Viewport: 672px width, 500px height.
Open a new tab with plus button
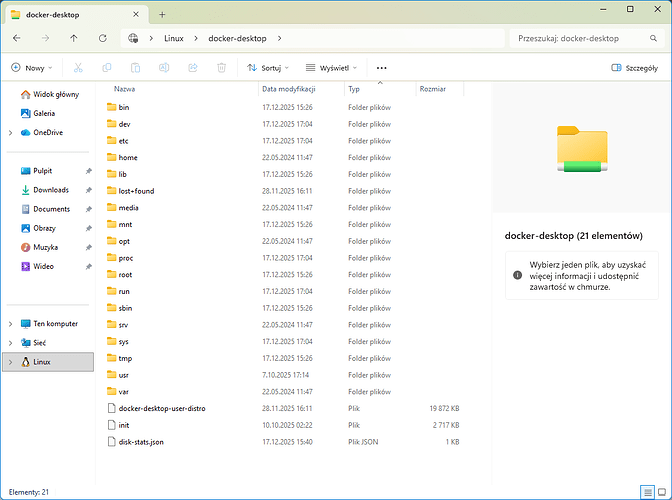point(162,14)
